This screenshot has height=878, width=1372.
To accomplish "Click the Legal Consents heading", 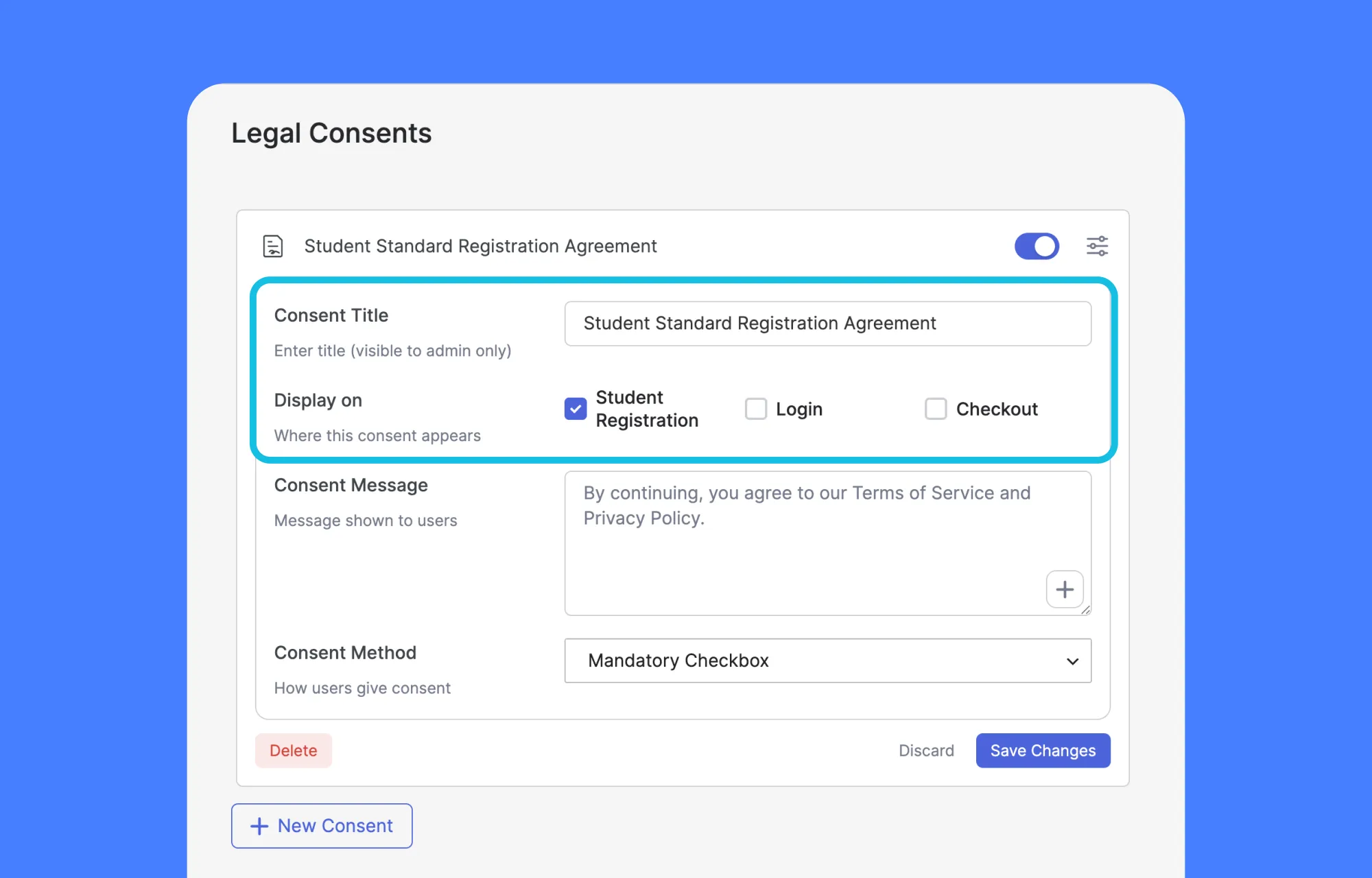I will [x=331, y=133].
